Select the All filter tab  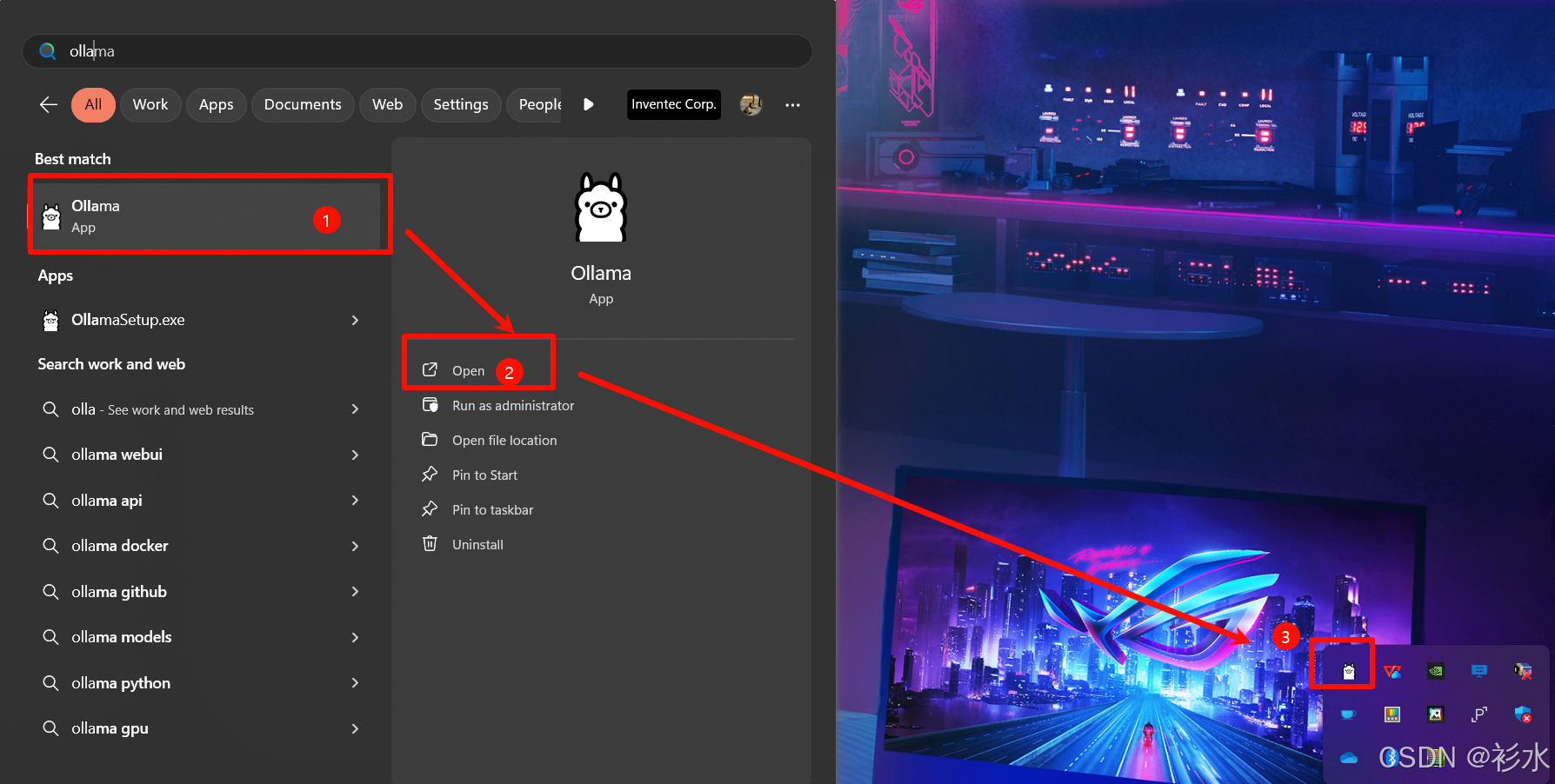[x=93, y=104]
